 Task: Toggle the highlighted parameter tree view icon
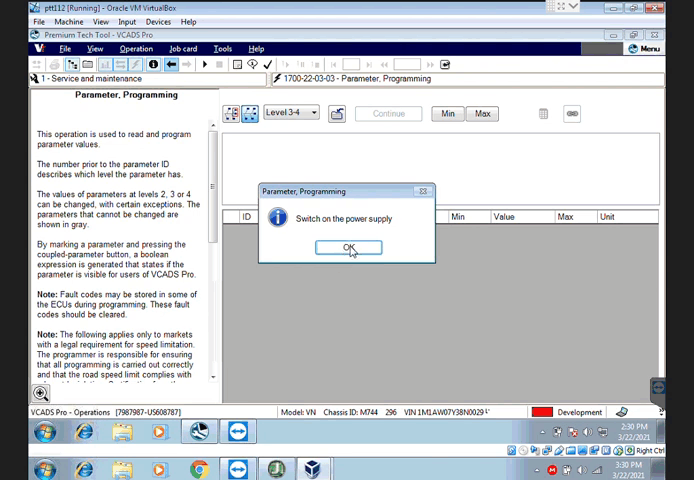(250, 114)
